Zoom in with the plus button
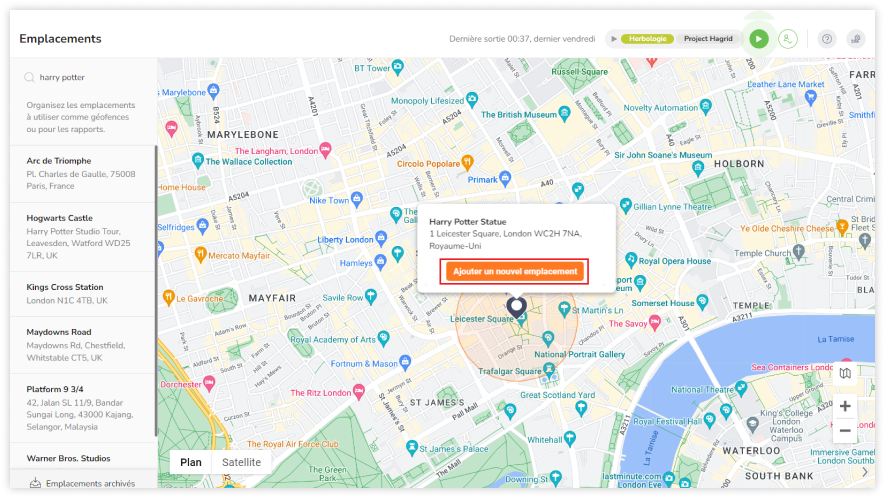 [x=845, y=406]
